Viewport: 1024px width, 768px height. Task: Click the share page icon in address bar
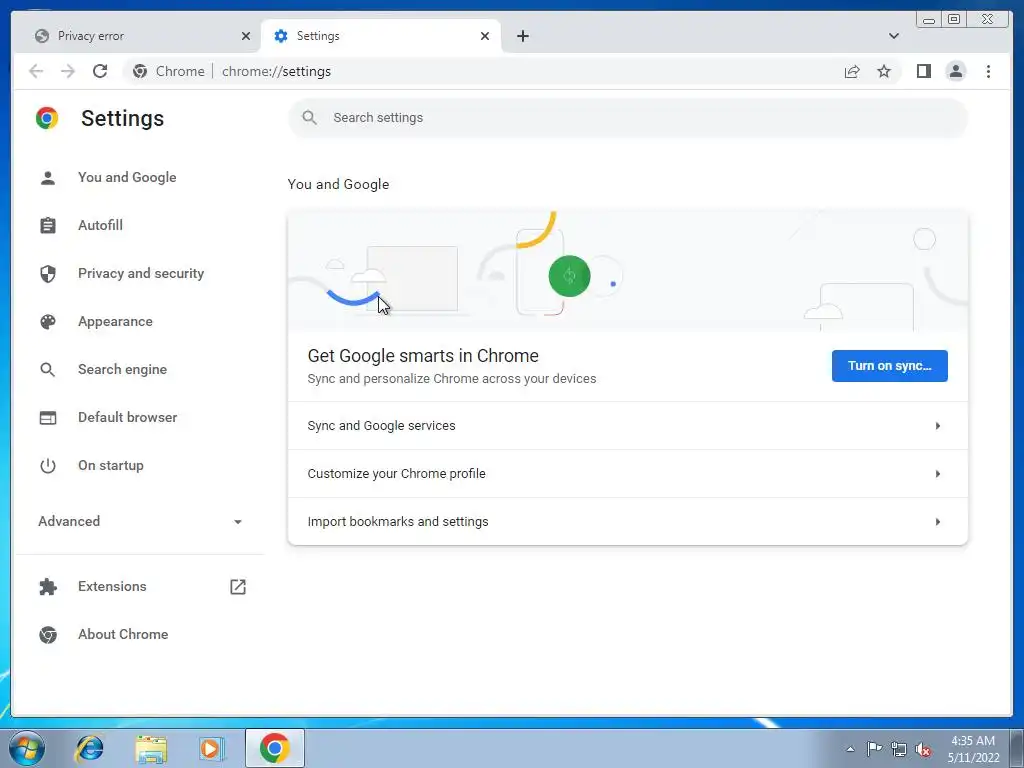coord(852,71)
